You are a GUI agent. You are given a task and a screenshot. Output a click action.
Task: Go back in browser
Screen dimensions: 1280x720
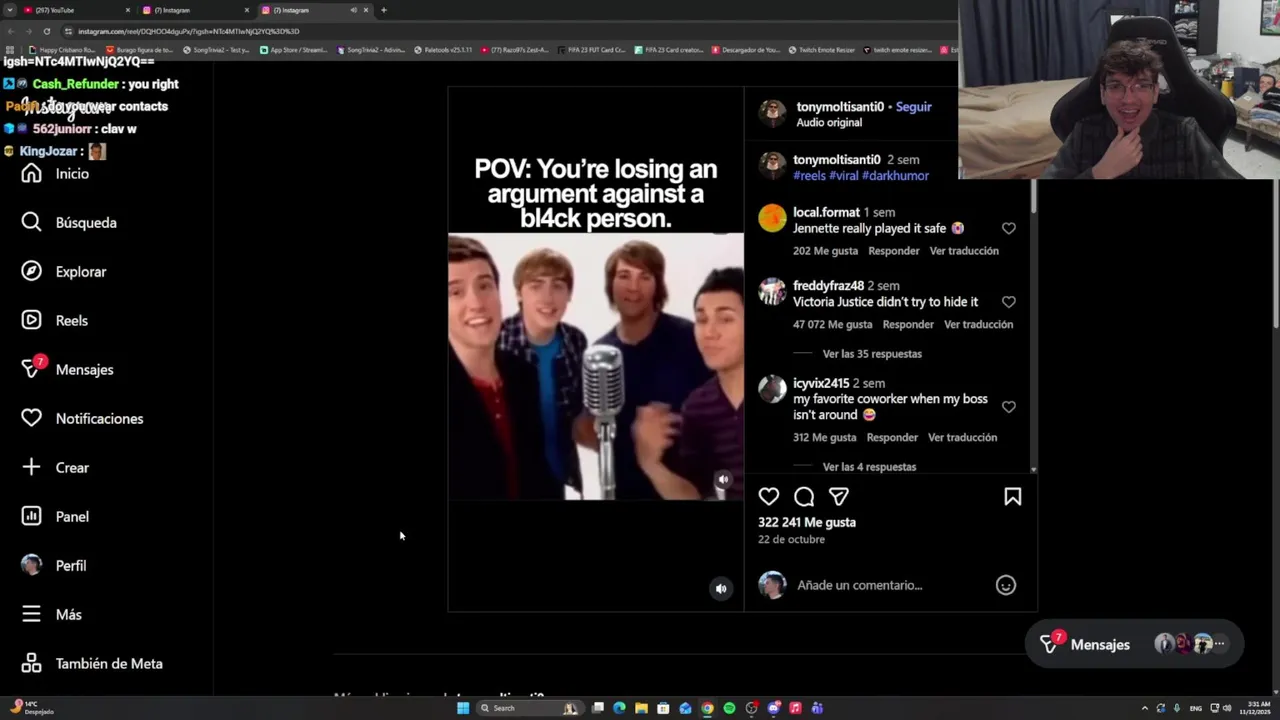(10, 31)
